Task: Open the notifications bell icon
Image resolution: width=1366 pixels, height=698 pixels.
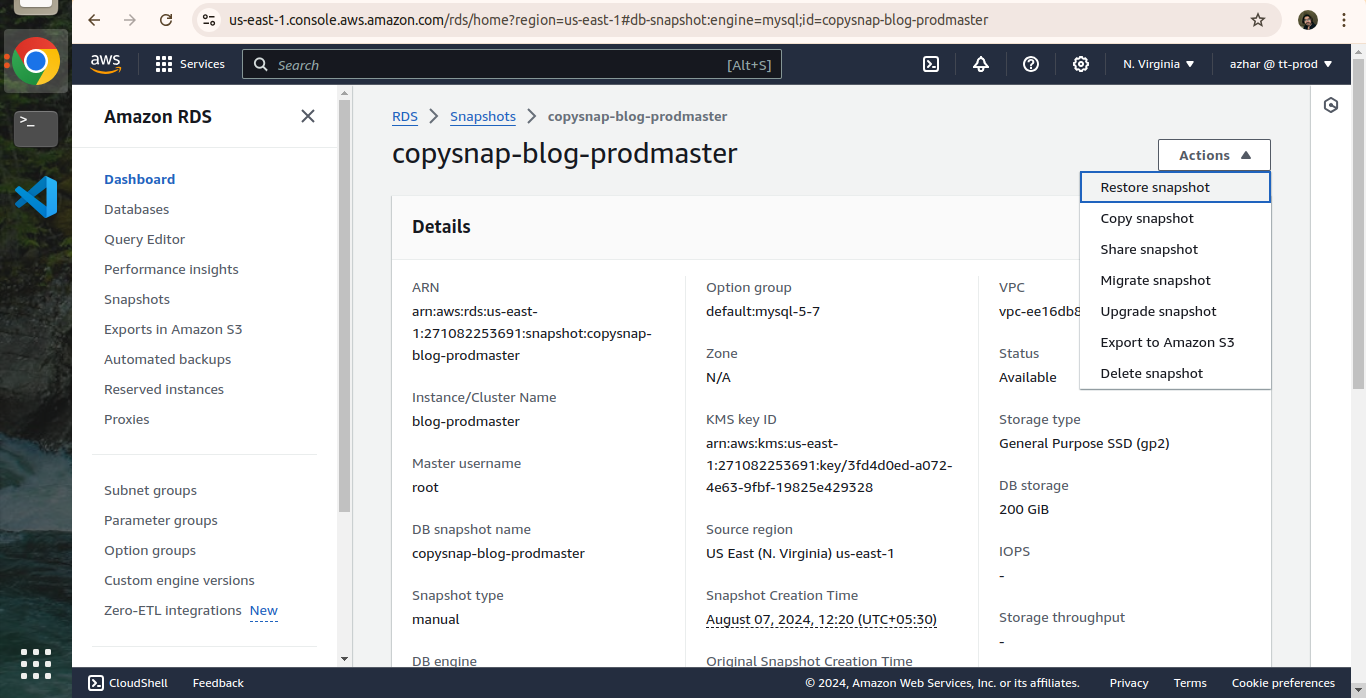Action: coord(981,64)
